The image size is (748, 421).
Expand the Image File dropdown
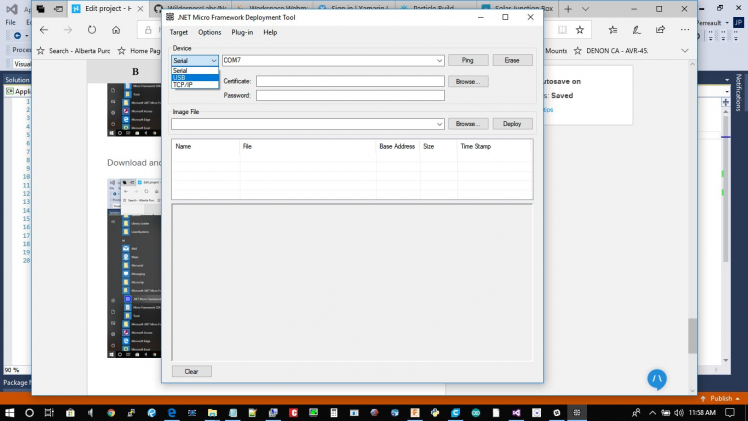pyautogui.click(x=439, y=124)
